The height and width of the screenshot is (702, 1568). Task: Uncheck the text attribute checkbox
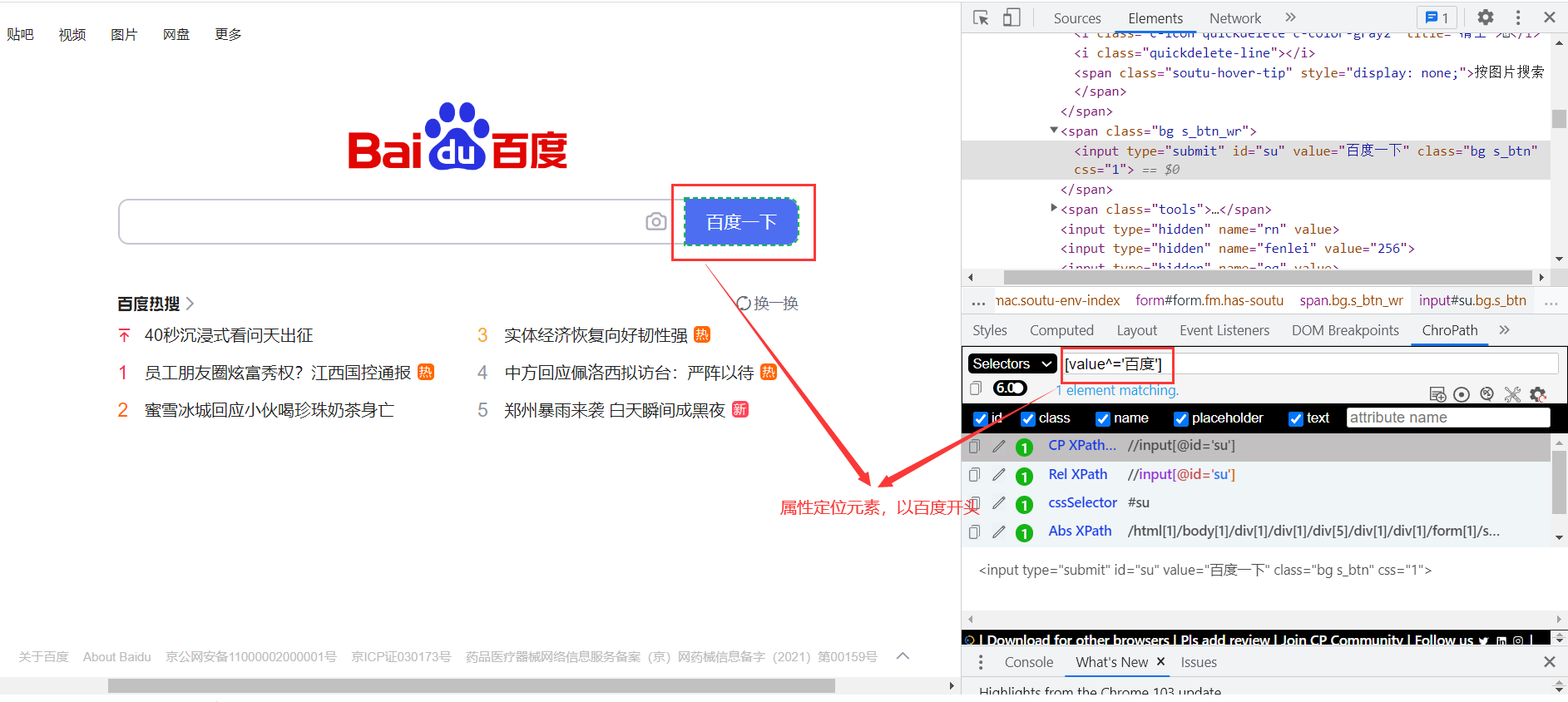(1295, 418)
